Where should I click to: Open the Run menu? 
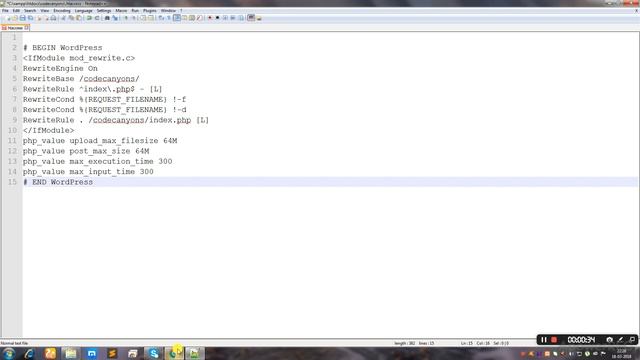(x=135, y=11)
